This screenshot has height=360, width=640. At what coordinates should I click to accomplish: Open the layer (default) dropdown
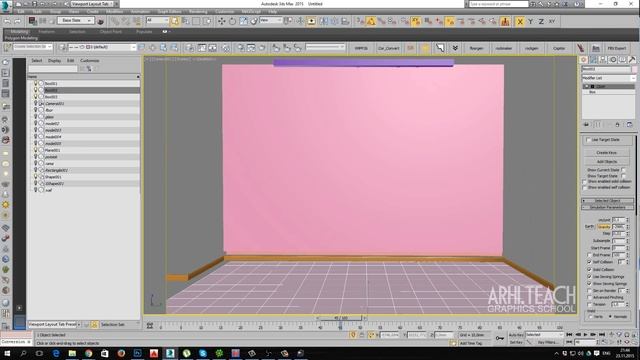pos(102,47)
